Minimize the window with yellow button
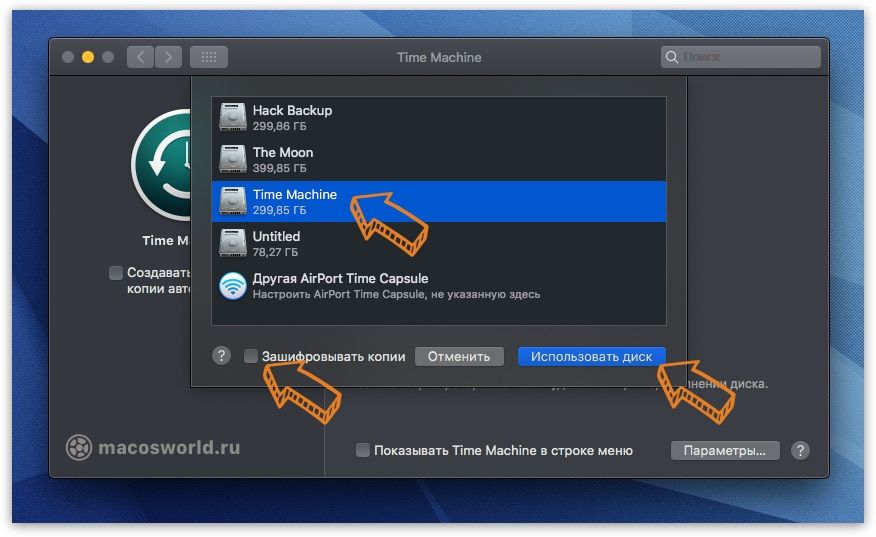Image resolution: width=876 pixels, height=537 pixels. 88,57
